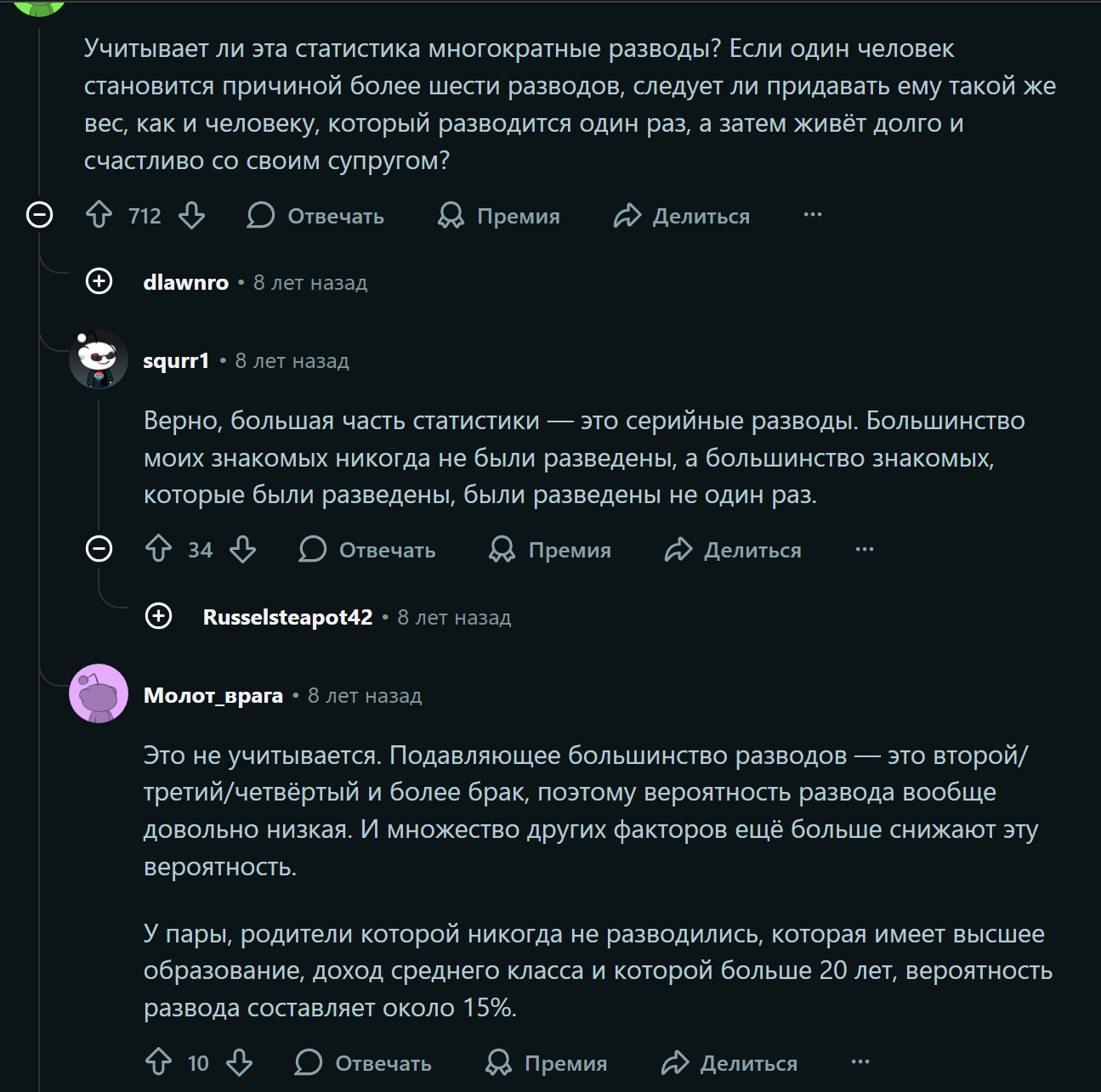Open squrr1's user profile link
Screen dimensions: 1101x1092
pyautogui.click(x=176, y=360)
